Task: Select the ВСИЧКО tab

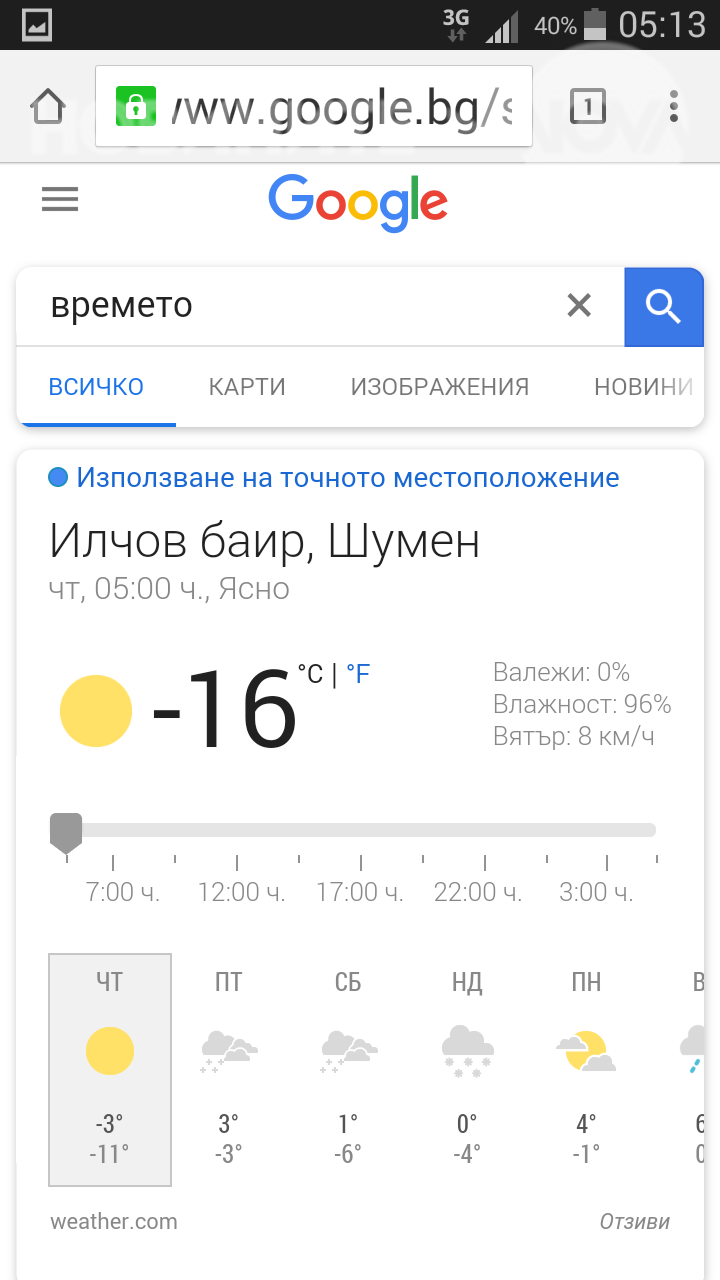Action: [96, 387]
